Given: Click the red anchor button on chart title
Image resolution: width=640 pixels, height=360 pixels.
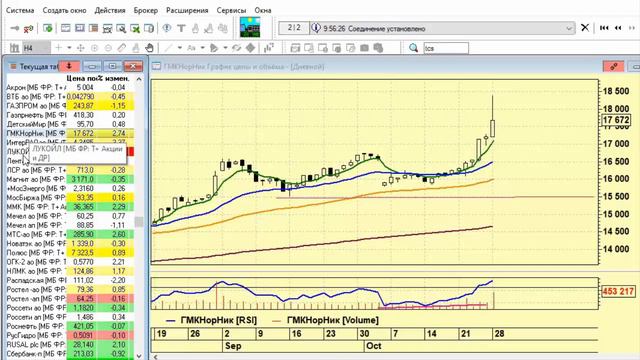Looking at the screenshot, I should coord(613,66).
